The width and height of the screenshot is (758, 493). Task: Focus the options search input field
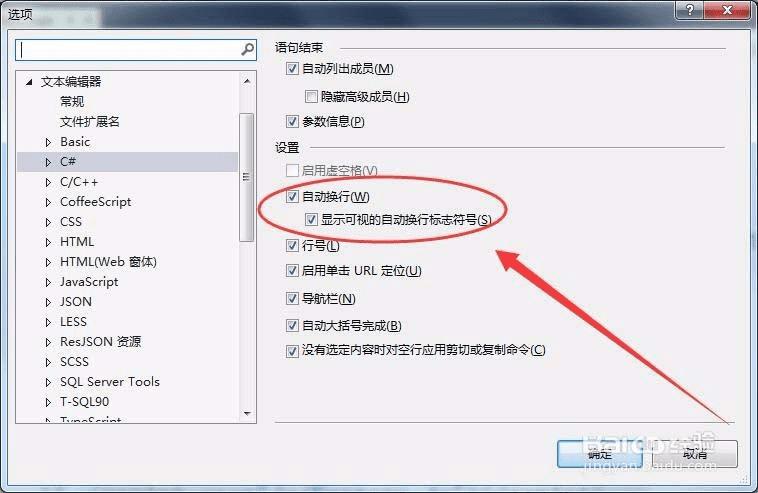(x=130, y=50)
